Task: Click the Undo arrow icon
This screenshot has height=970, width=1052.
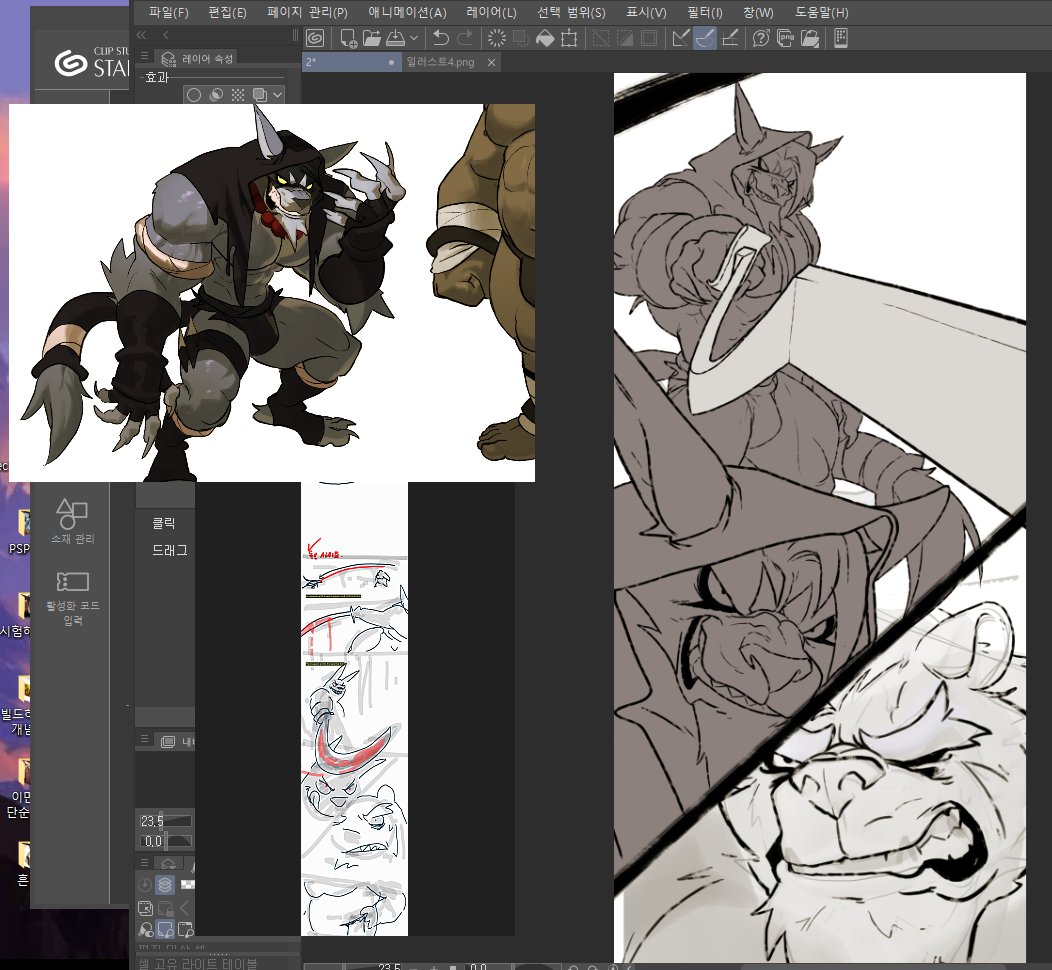Action: point(441,38)
